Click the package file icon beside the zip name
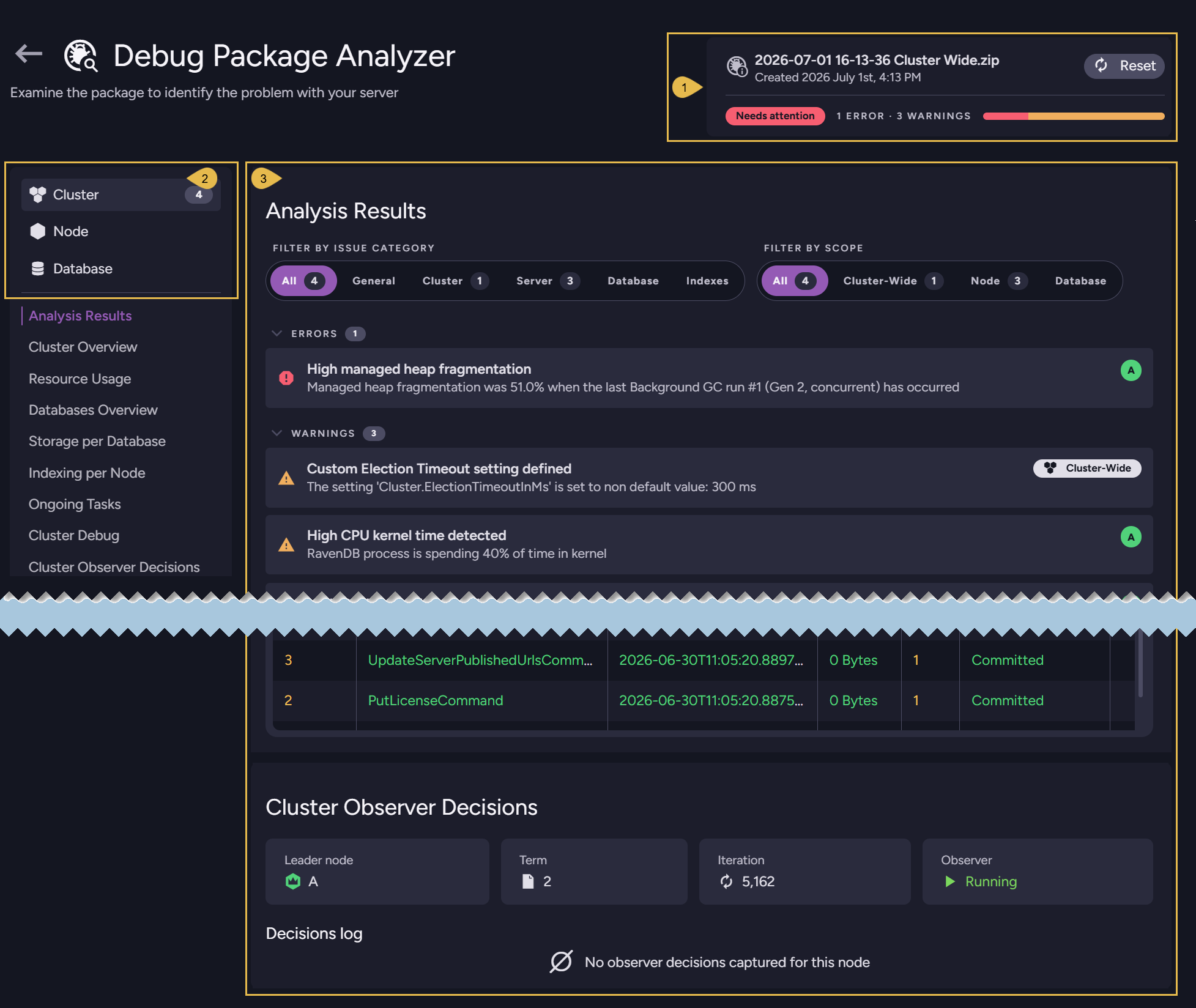Image resolution: width=1196 pixels, height=1008 pixels. 737,67
